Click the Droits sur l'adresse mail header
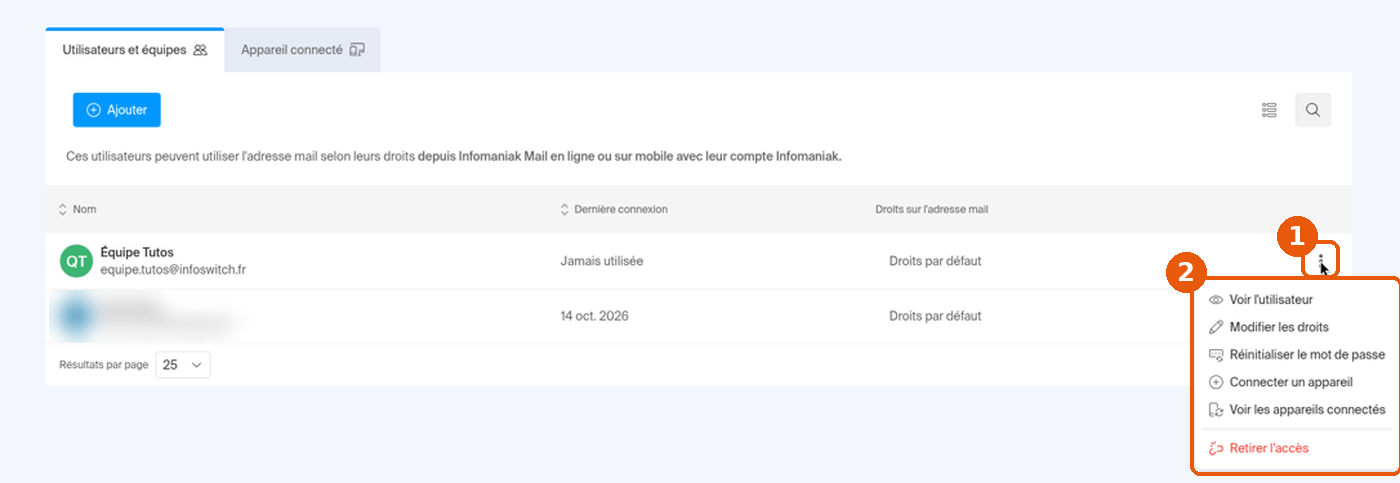 [x=932, y=209]
